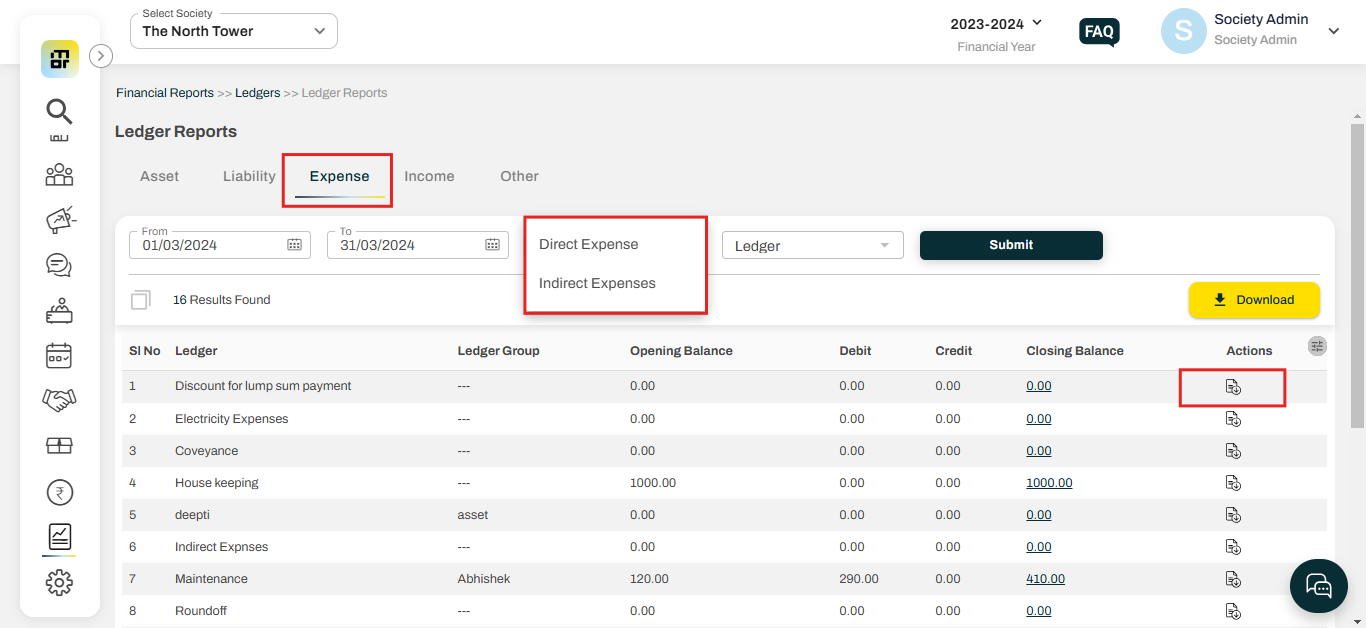Click the Closing Balance column header
The height and width of the screenshot is (628, 1366).
click(1075, 351)
